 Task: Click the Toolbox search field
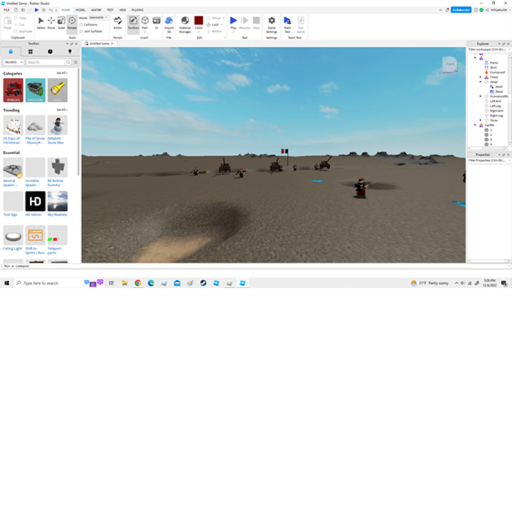tap(46, 62)
